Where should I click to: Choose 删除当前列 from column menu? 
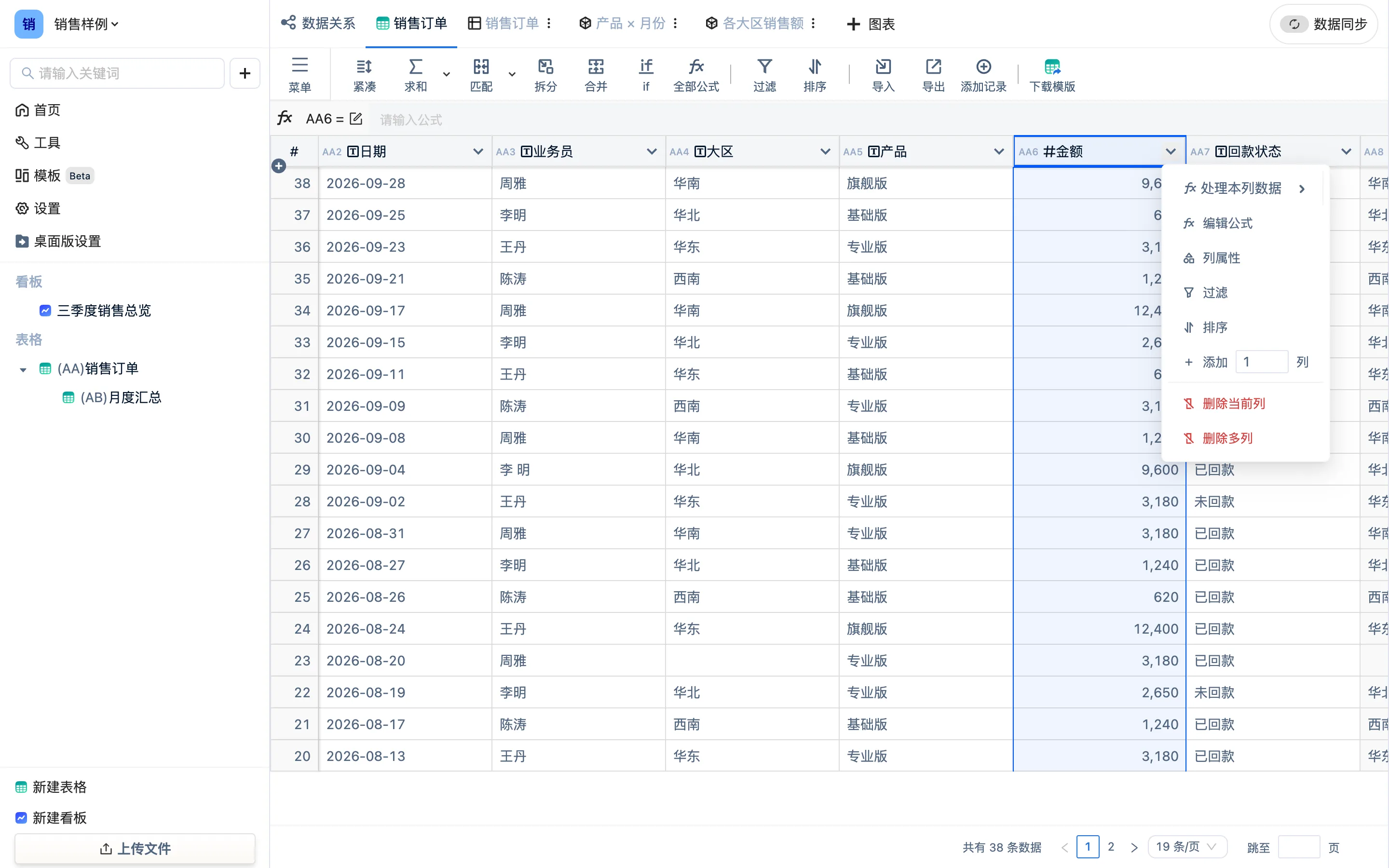coord(1245,404)
